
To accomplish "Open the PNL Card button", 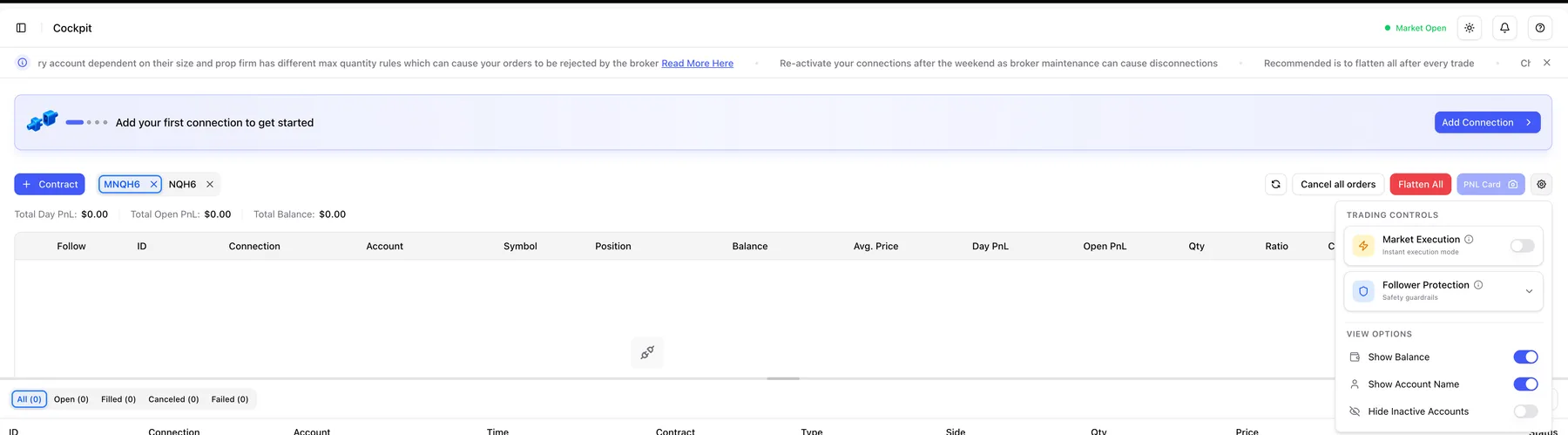I will coord(1490,184).
